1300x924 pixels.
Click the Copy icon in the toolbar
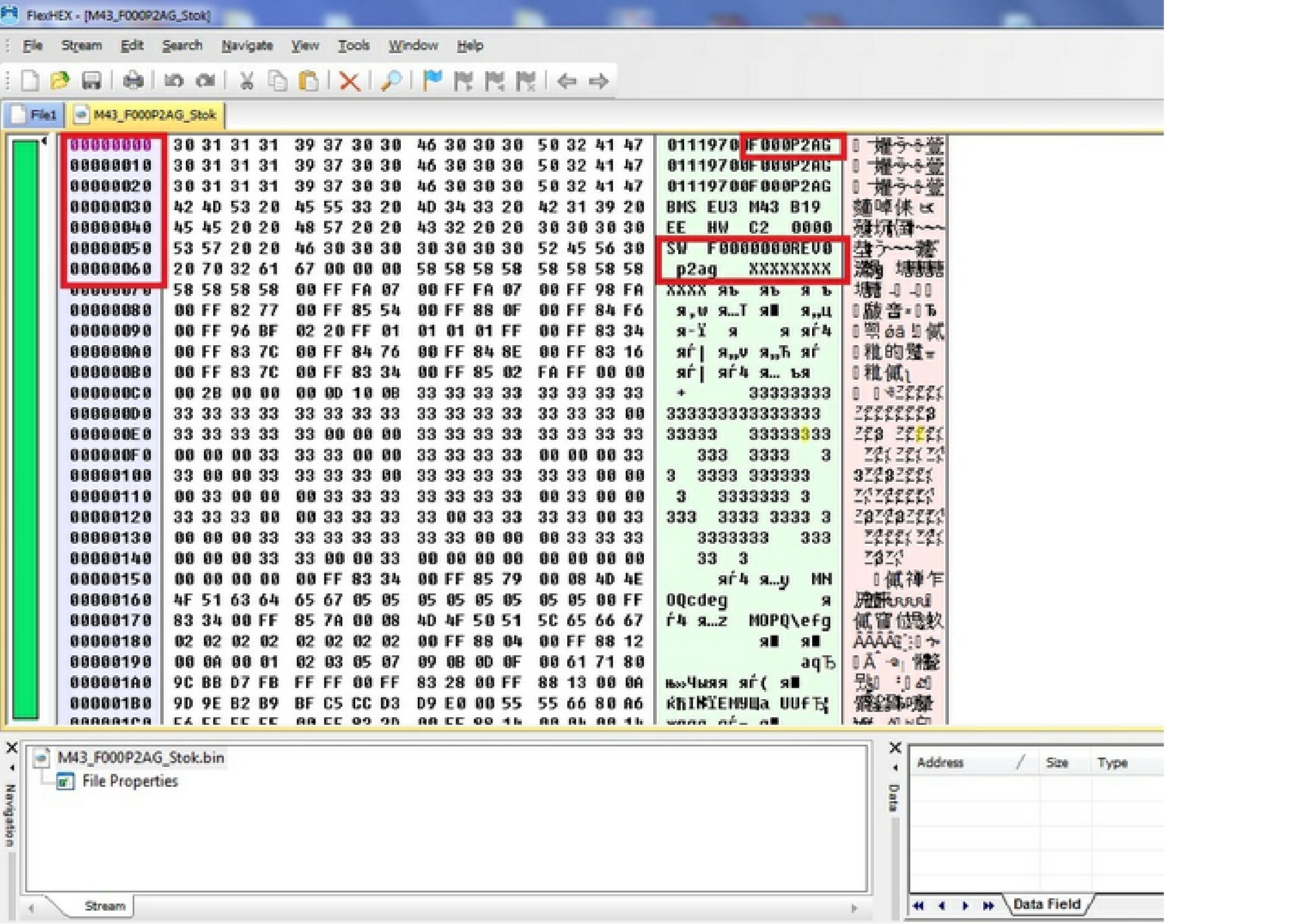pos(278,81)
